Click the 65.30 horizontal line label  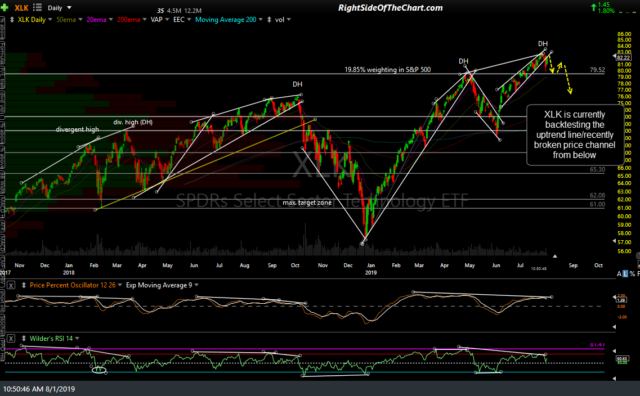597,169
